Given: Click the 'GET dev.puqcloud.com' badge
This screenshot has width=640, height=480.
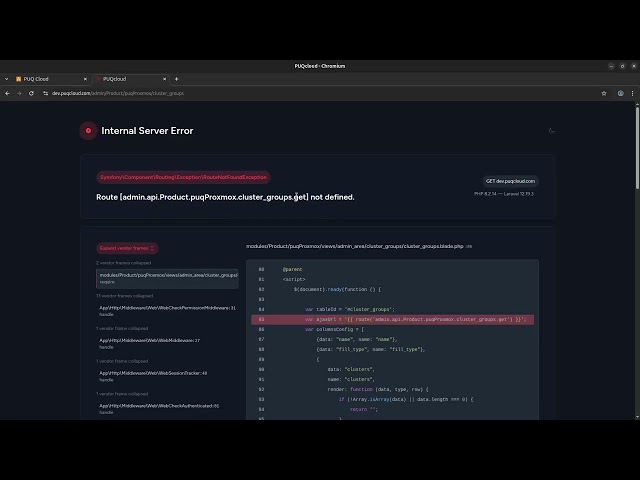Looking at the screenshot, I should 510,181.
